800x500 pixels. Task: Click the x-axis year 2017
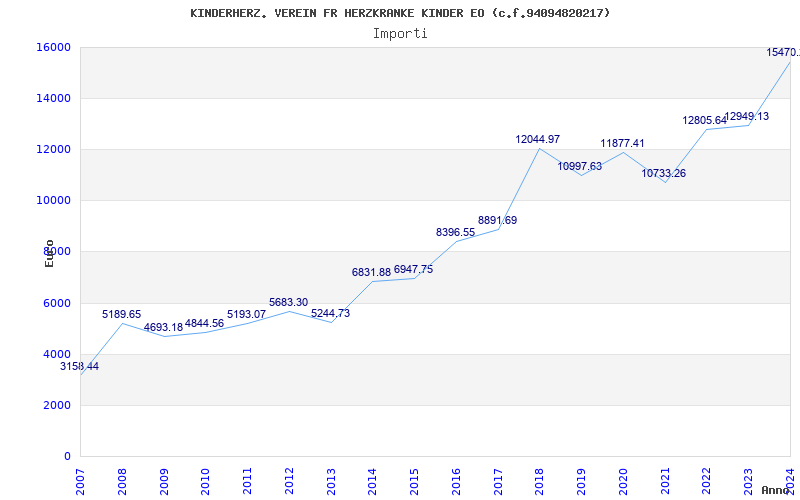point(498,482)
